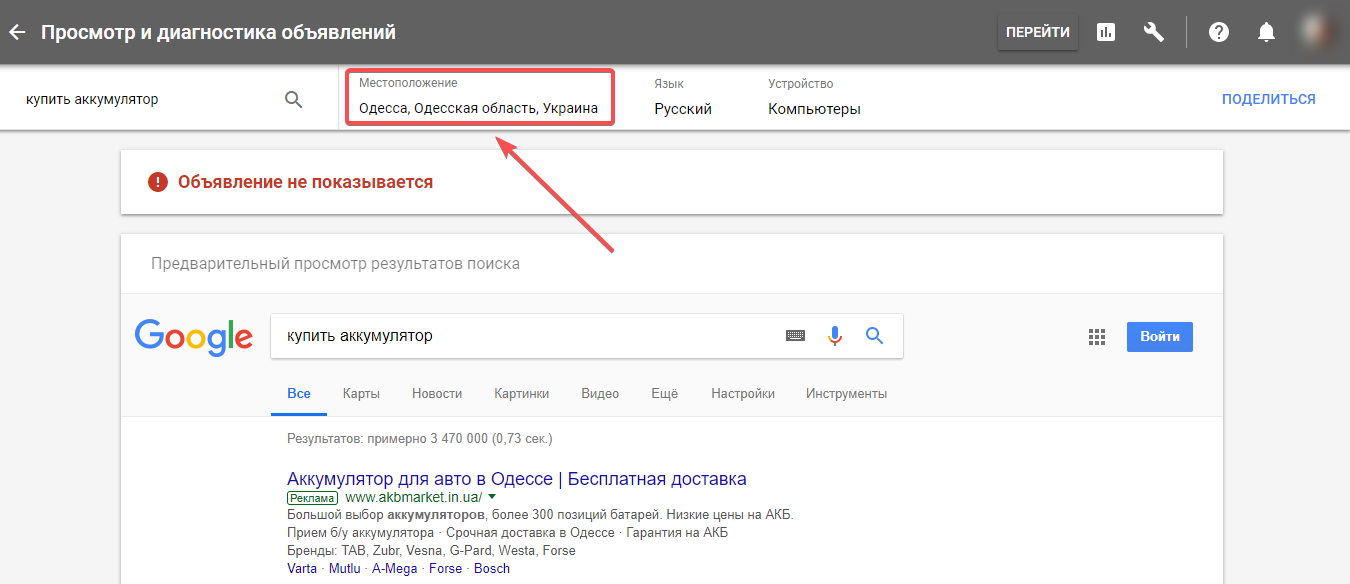Click the search magnifier beside the keyword field

point(294,99)
